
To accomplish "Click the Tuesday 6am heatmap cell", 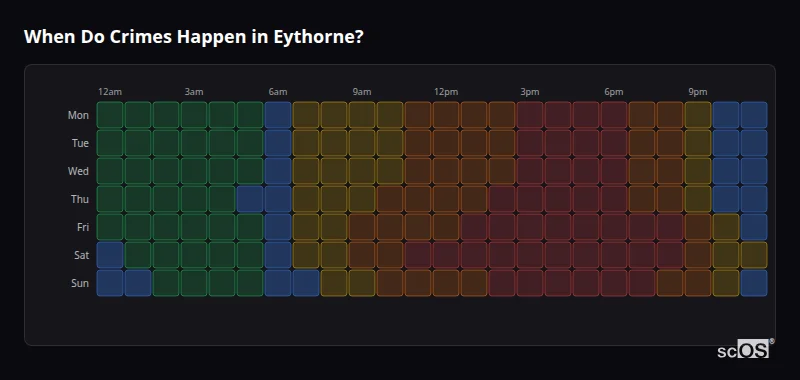I will [278, 143].
